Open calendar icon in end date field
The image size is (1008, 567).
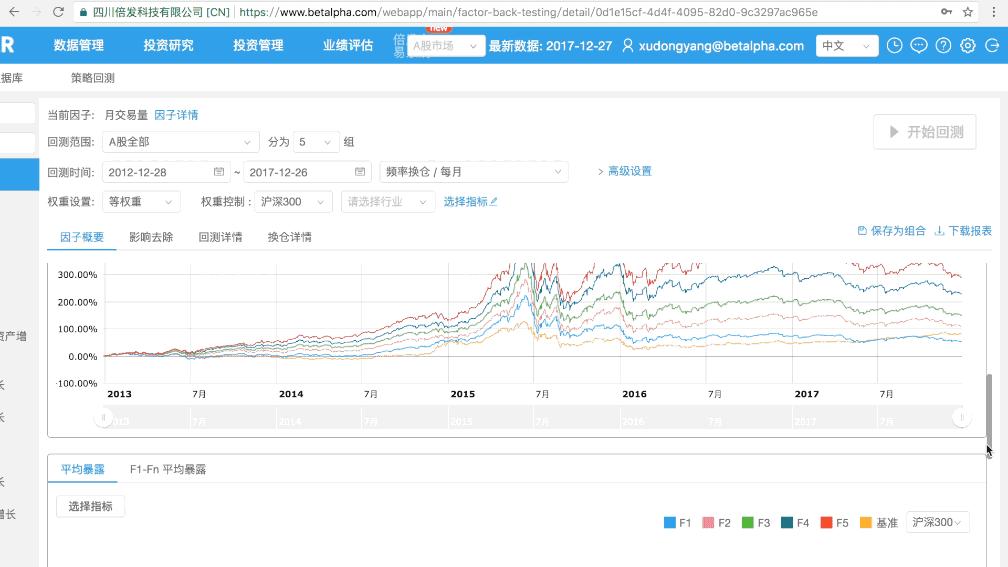[x=359, y=172]
